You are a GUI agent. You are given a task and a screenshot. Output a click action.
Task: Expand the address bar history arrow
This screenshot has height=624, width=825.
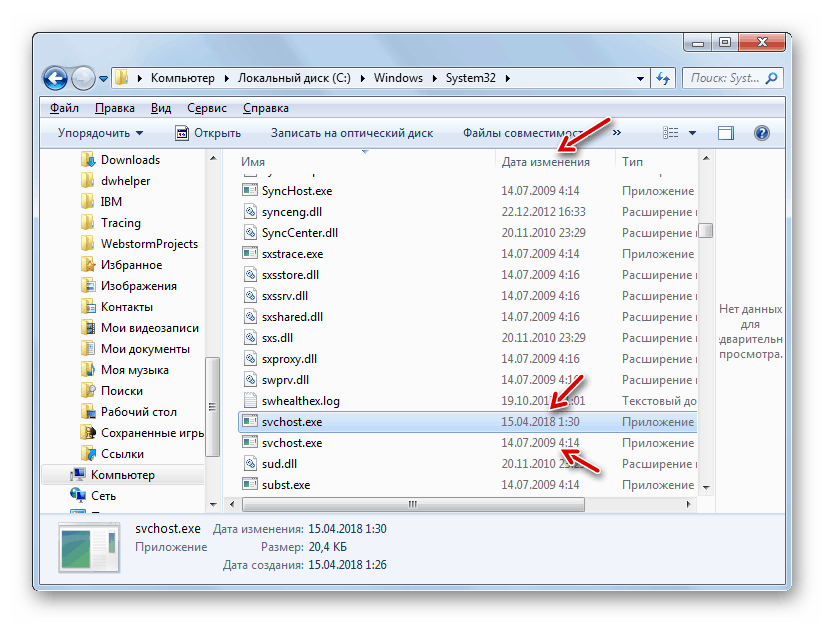pos(639,77)
